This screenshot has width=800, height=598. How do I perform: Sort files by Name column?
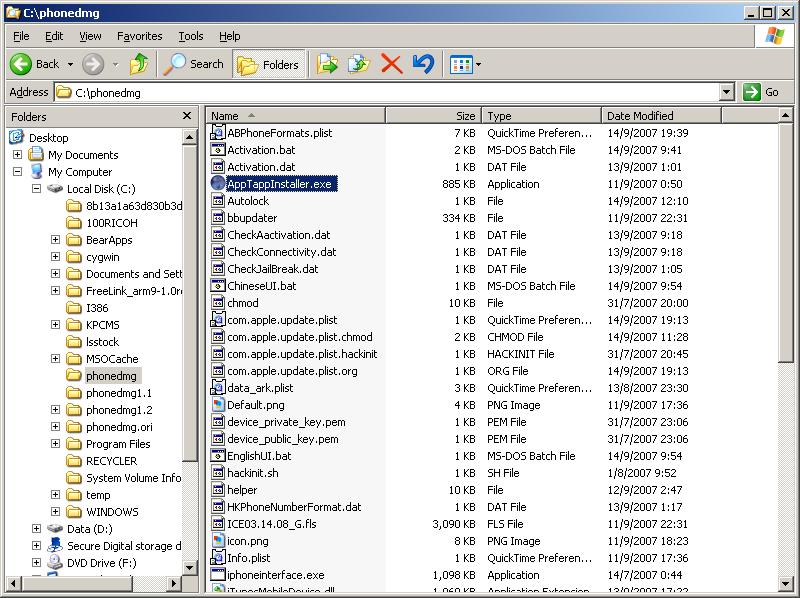(296, 116)
